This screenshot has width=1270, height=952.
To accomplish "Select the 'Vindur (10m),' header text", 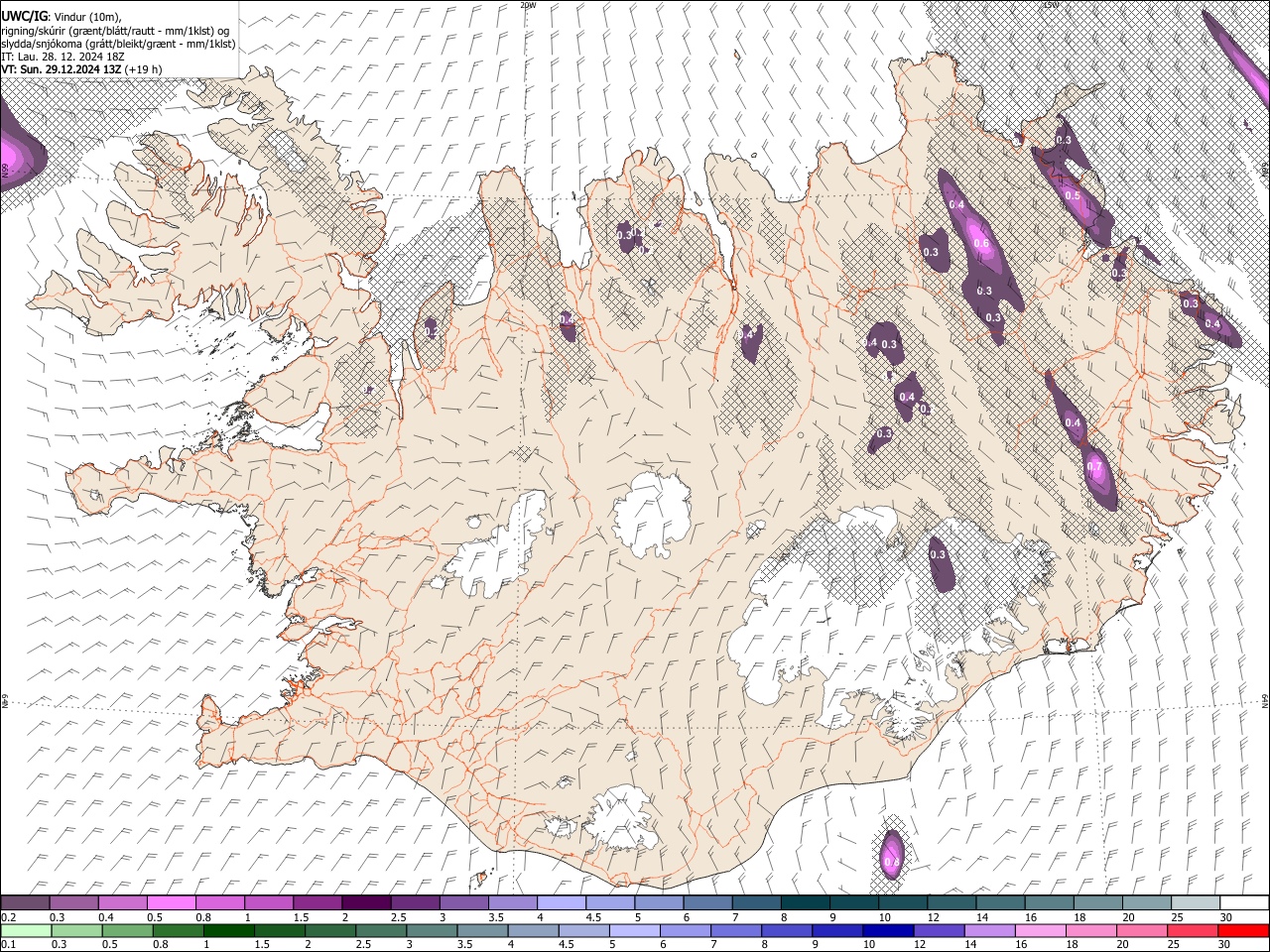I will tap(89, 16).
